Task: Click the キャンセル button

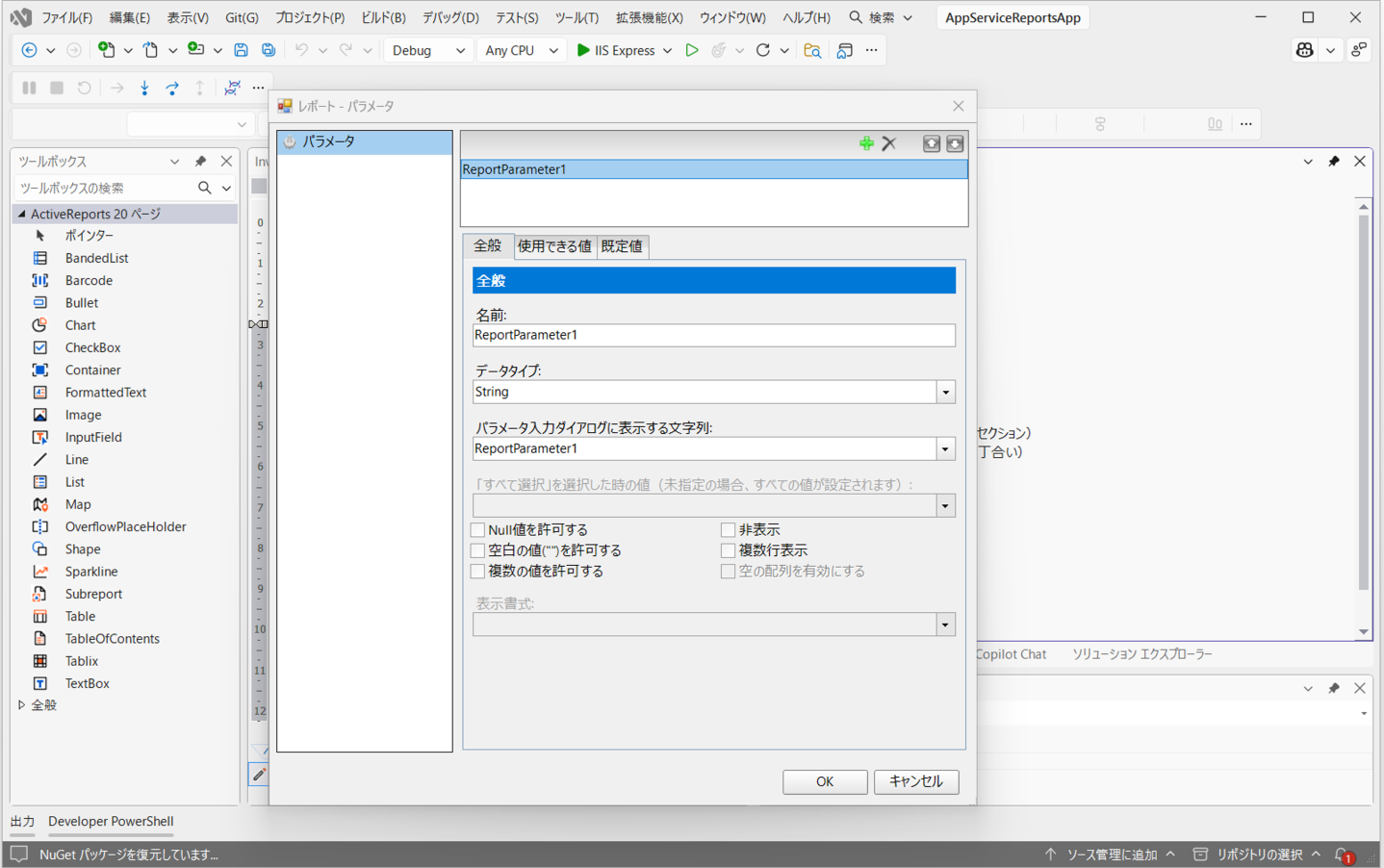Action: (x=916, y=781)
